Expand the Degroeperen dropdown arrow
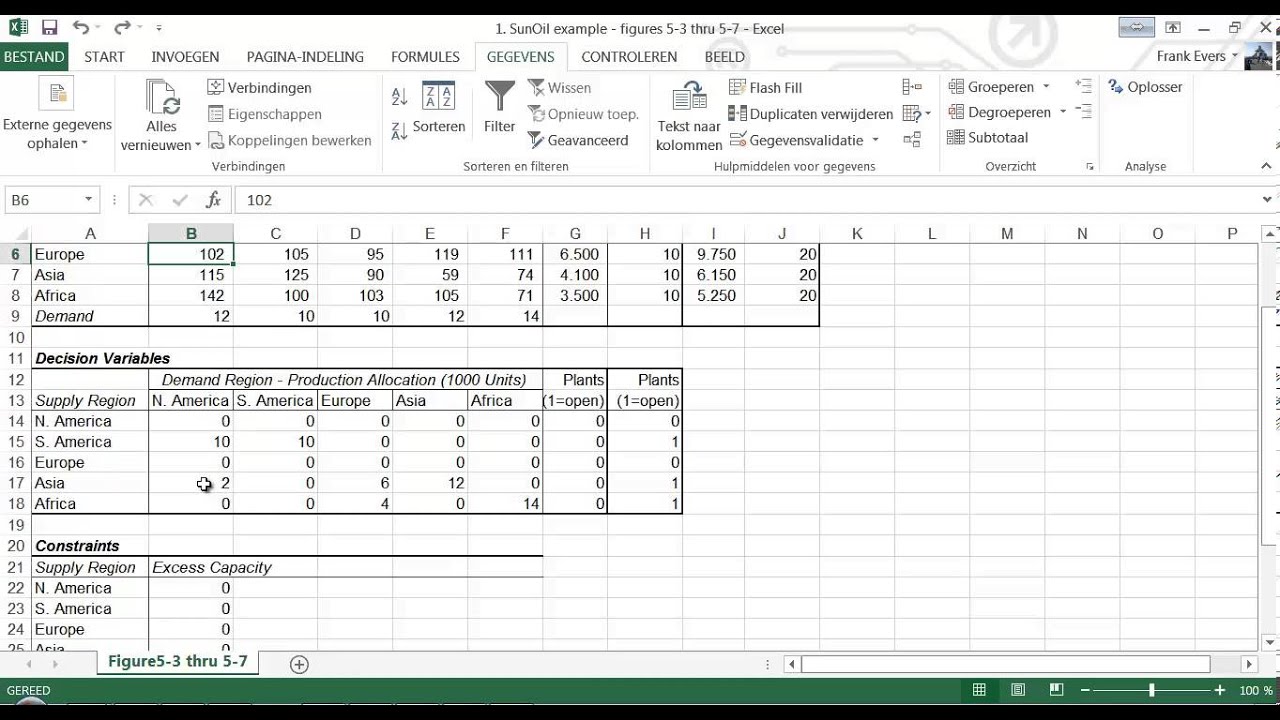This screenshot has height=720, width=1280. [x=1063, y=112]
